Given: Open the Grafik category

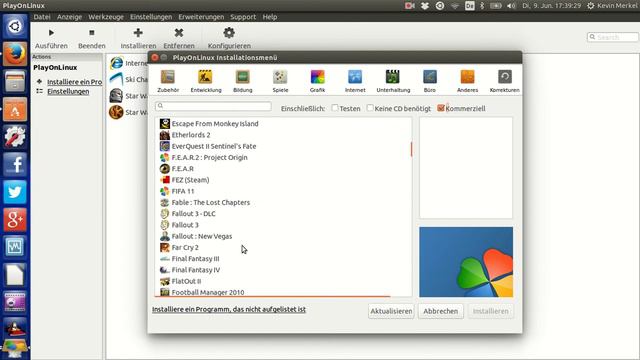Looking at the screenshot, I should (x=317, y=81).
